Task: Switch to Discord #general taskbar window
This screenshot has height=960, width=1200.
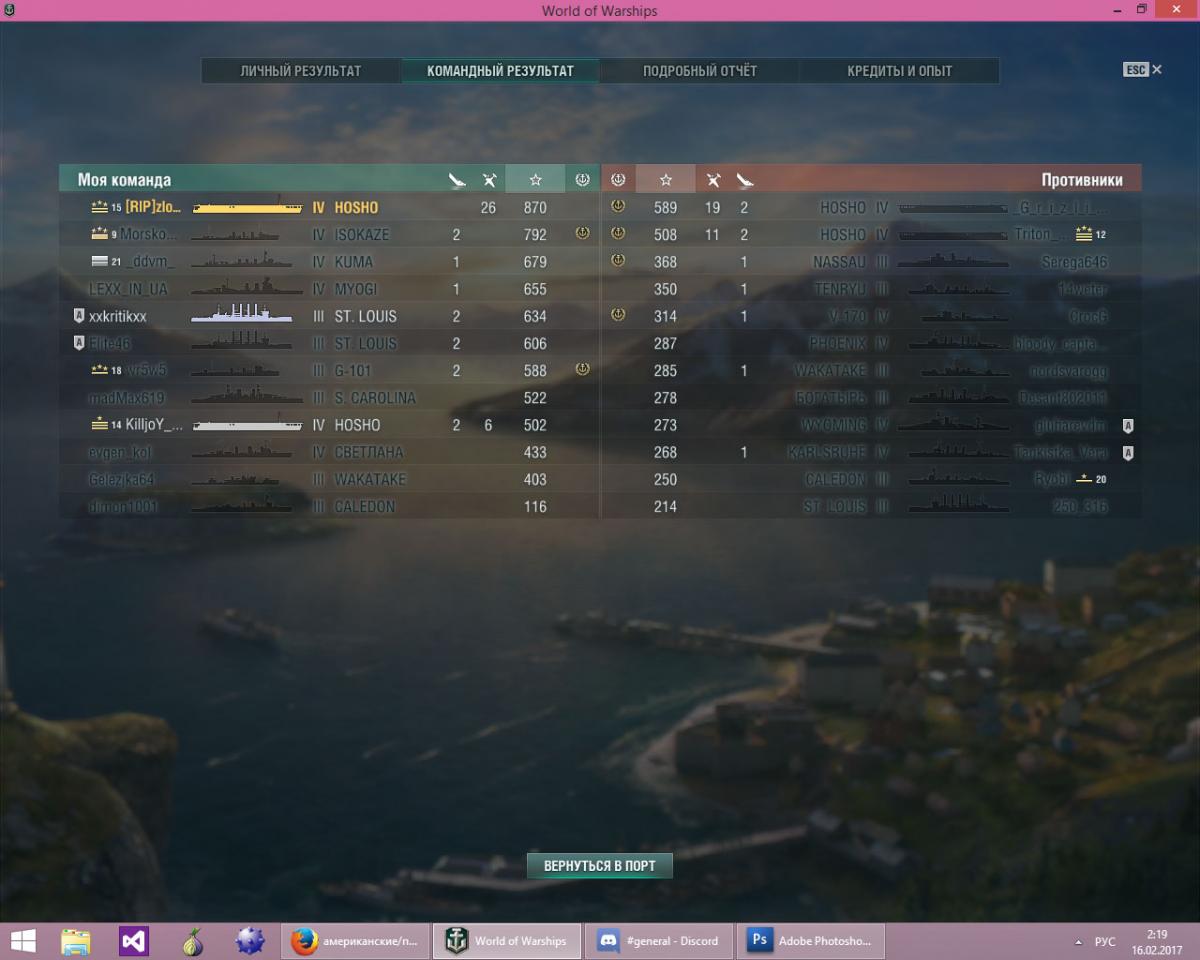Action: (660, 941)
